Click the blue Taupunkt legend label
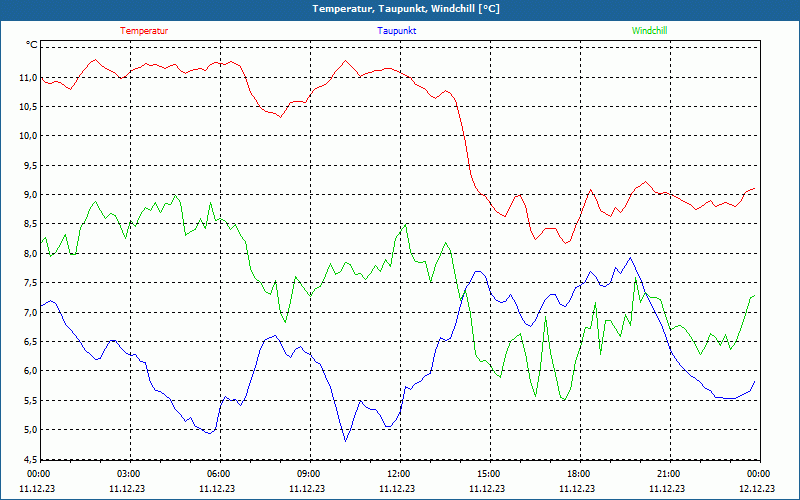The height and width of the screenshot is (500, 800). point(396,31)
